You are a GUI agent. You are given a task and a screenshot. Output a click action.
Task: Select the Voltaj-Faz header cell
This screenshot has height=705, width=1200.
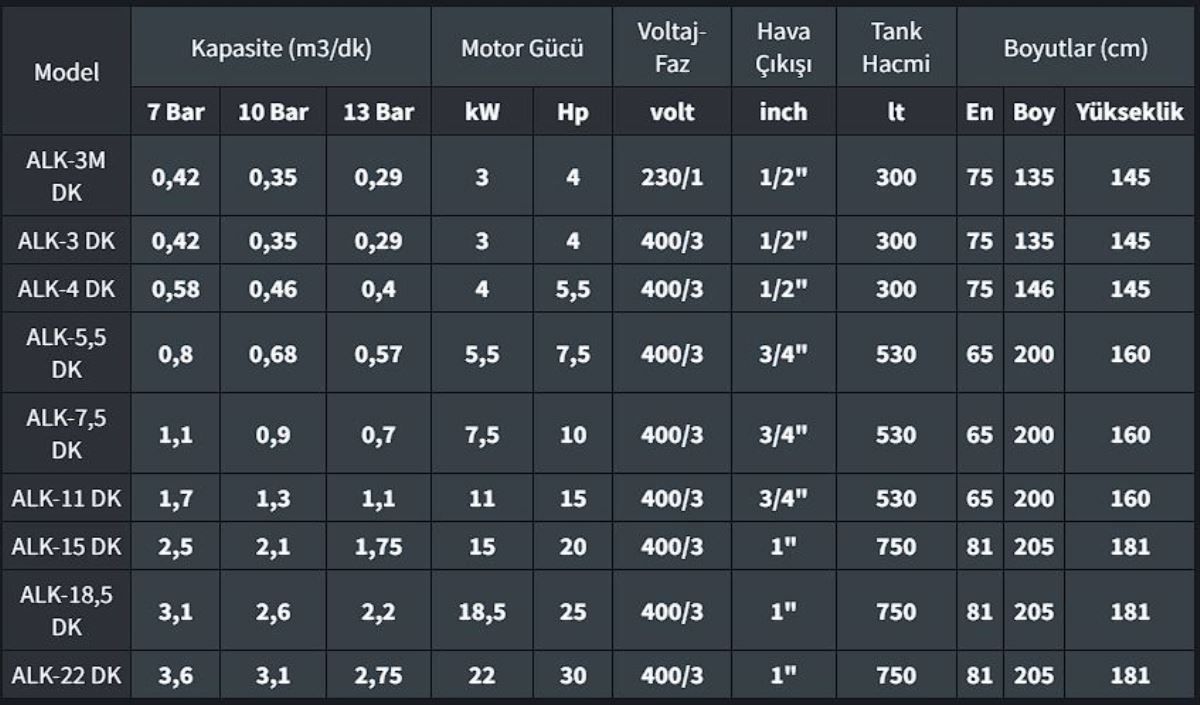672,48
